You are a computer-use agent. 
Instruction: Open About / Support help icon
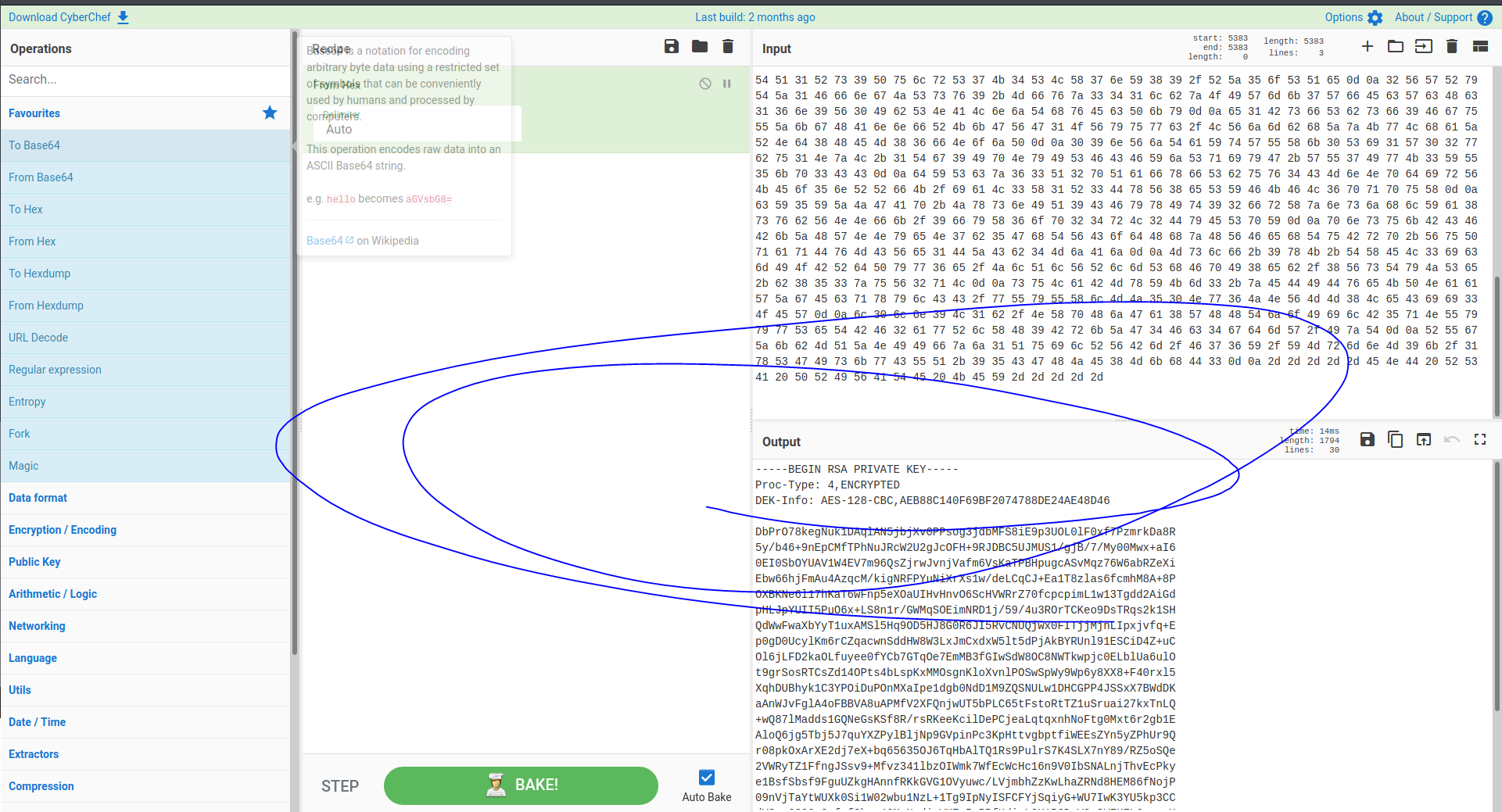coord(1485,17)
